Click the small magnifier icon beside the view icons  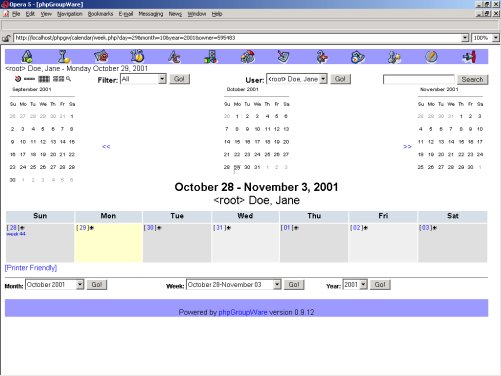point(68,79)
